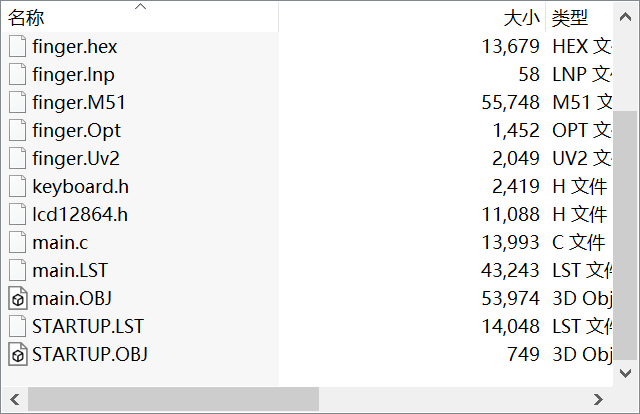This screenshot has height=414, width=640.
Task: Click the main.OBJ 3D object icon
Action: point(18,298)
